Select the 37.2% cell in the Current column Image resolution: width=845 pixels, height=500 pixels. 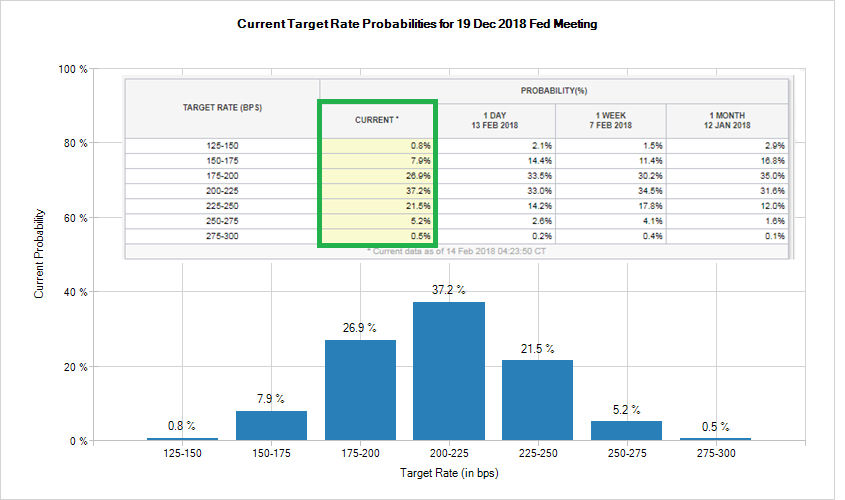(378, 189)
